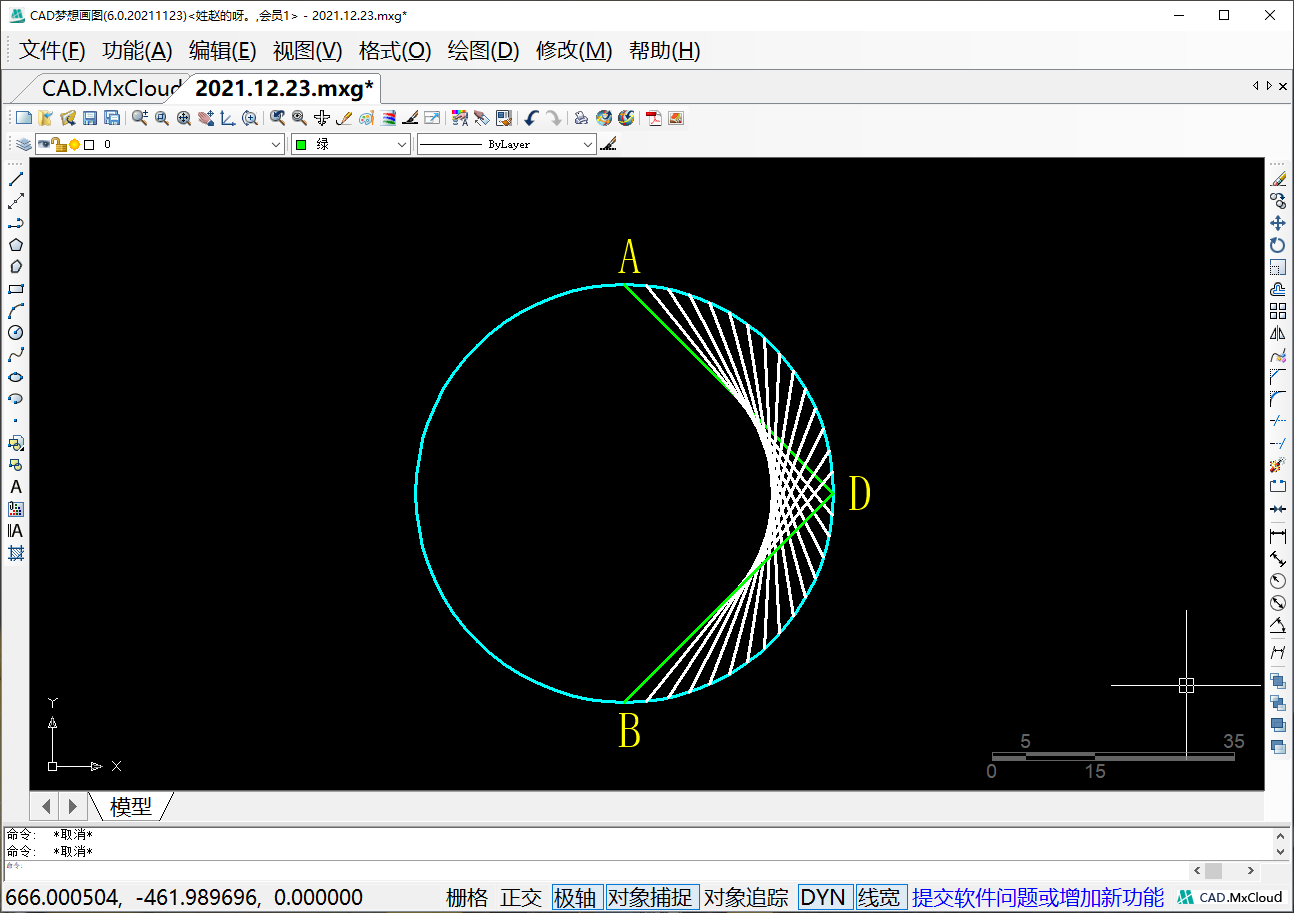
Task: Open the ByLayer linetype dropdown
Action: point(588,145)
